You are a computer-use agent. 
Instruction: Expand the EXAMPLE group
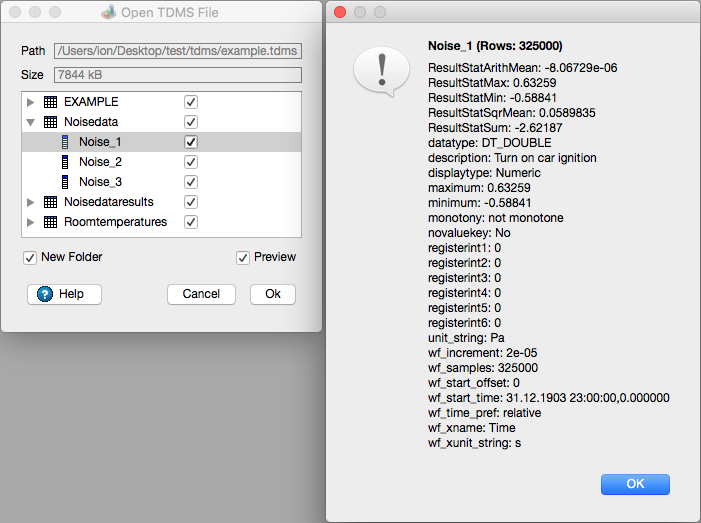click(x=31, y=102)
